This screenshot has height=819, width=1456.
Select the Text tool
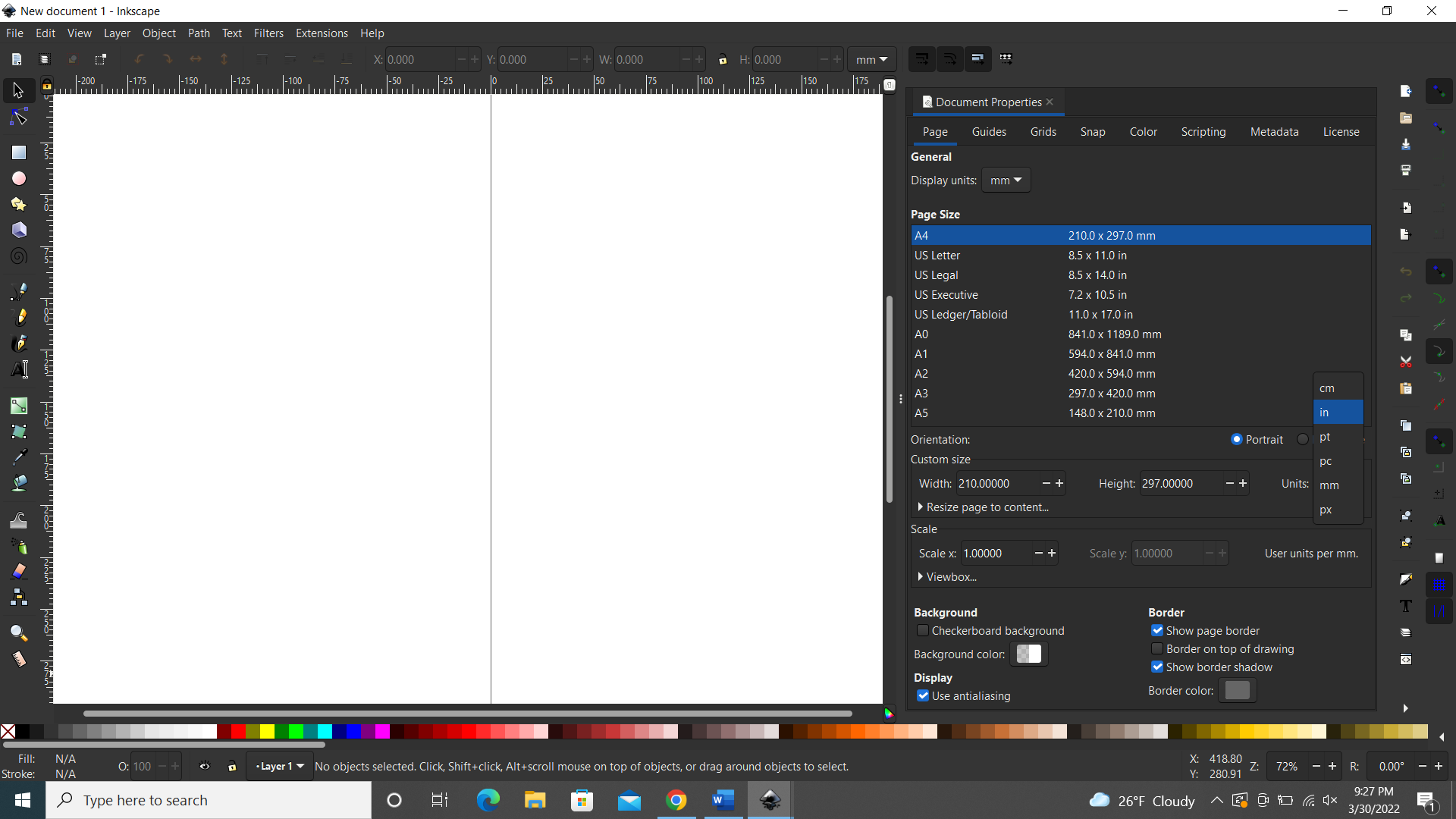tap(18, 369)
